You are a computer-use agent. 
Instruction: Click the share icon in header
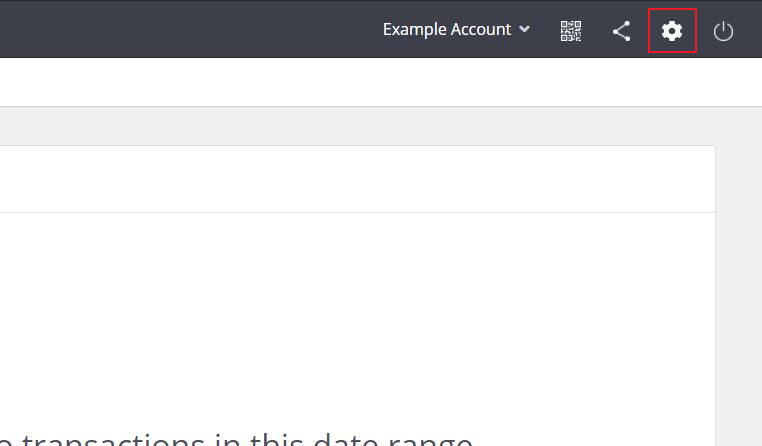(621, 31)
